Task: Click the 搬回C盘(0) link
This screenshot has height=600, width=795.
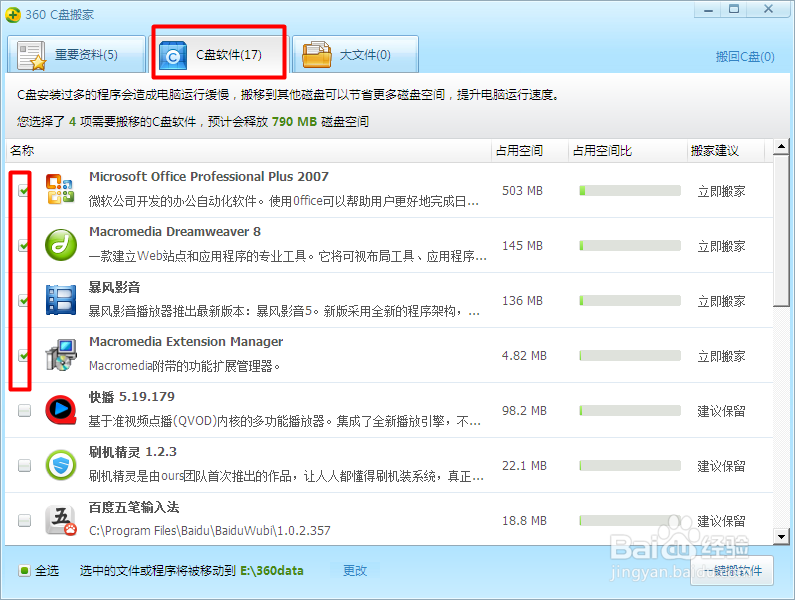Action: pyautogui.click(x=745, y=56)
